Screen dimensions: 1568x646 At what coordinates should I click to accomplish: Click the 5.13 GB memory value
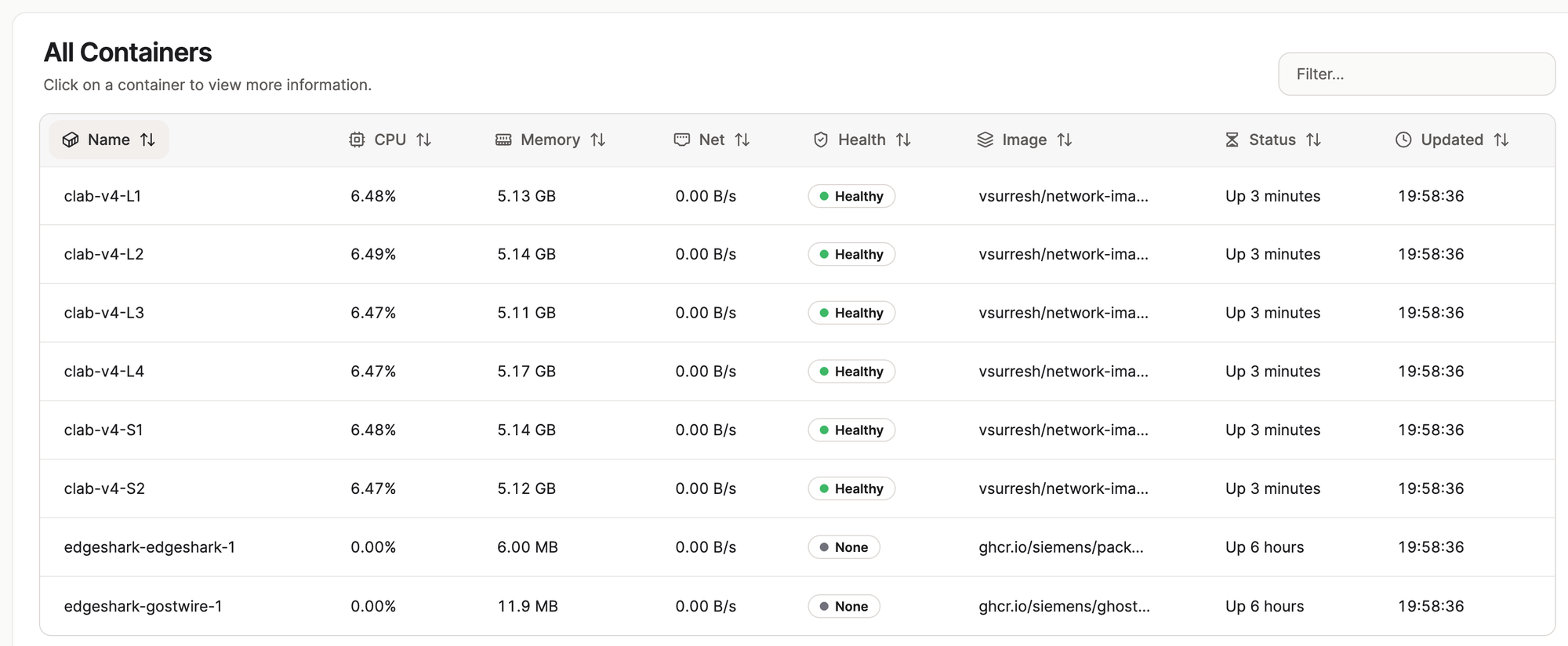click(526, 196)
